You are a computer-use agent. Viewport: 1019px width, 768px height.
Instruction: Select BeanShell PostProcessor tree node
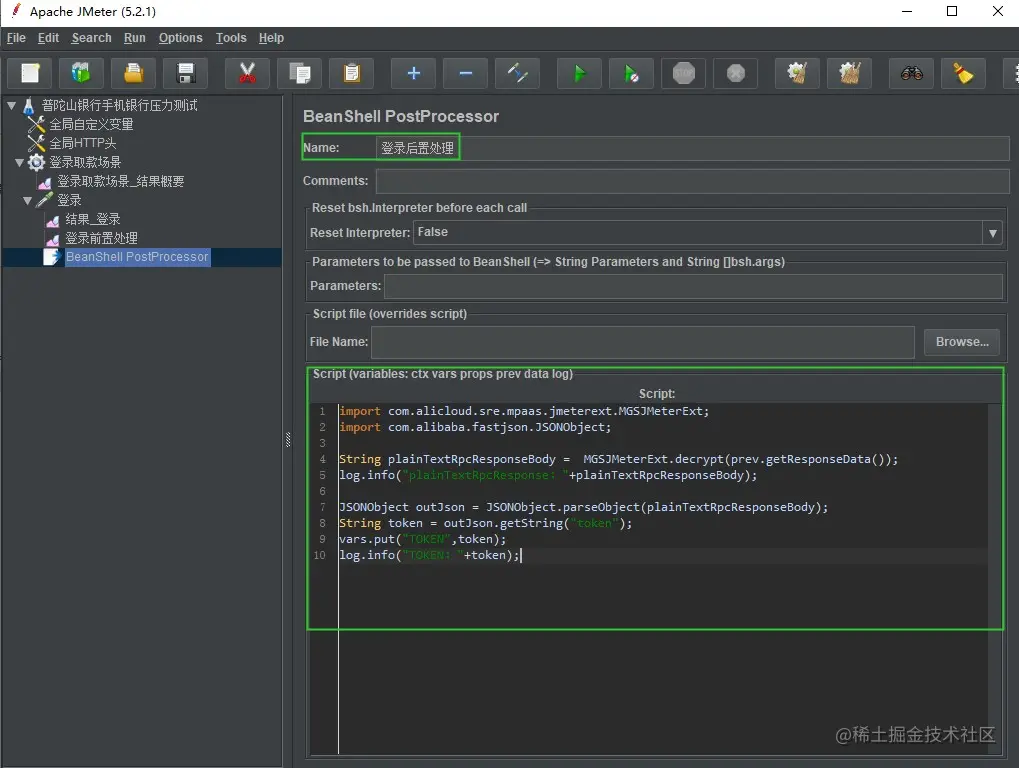tap(137, 257)
